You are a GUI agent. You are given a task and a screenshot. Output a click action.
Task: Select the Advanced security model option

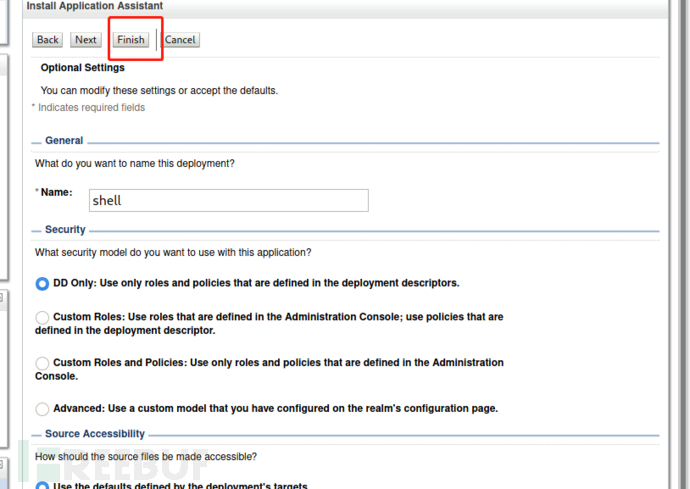click(x=42, y=409)
